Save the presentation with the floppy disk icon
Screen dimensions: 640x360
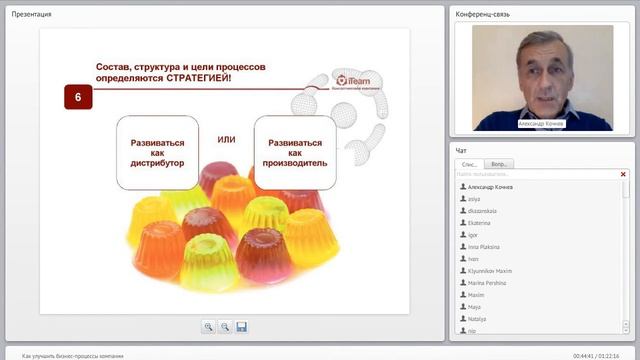(241, 327)
